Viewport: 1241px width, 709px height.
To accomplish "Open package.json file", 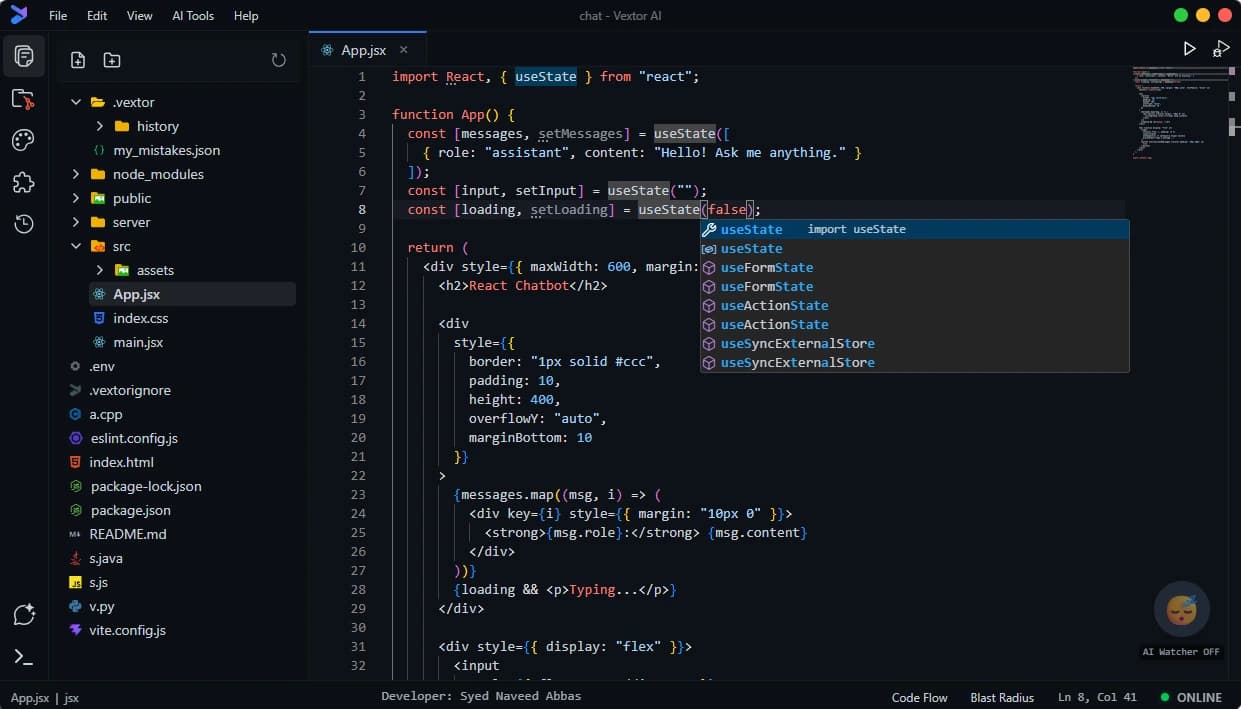I will click(x=130, y=510).
